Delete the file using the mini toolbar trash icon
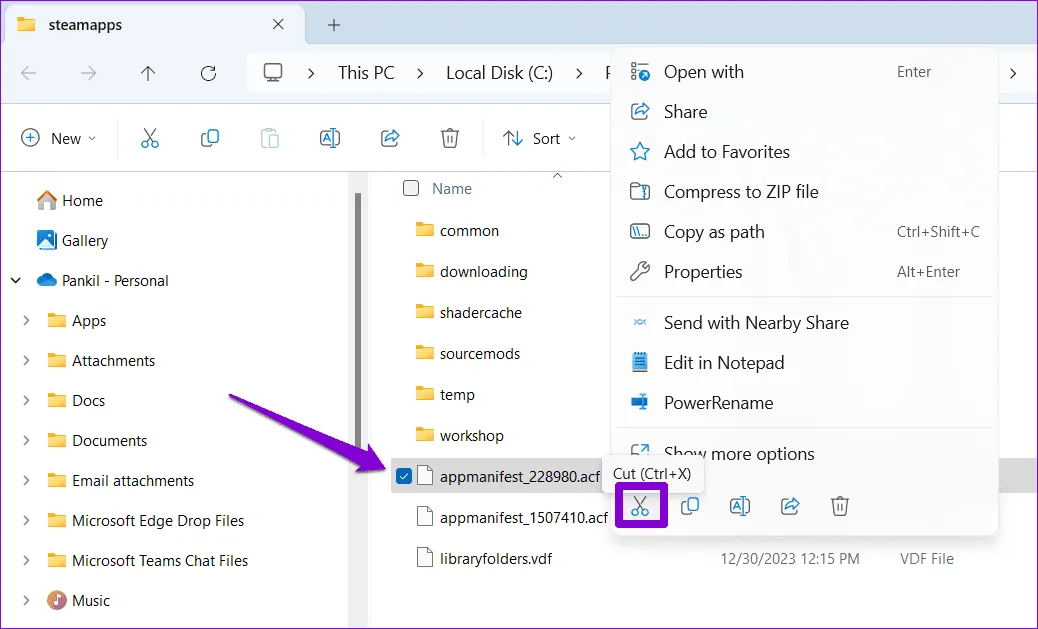The width and height of the screenshot is (1038, 629). pos(840,506)
